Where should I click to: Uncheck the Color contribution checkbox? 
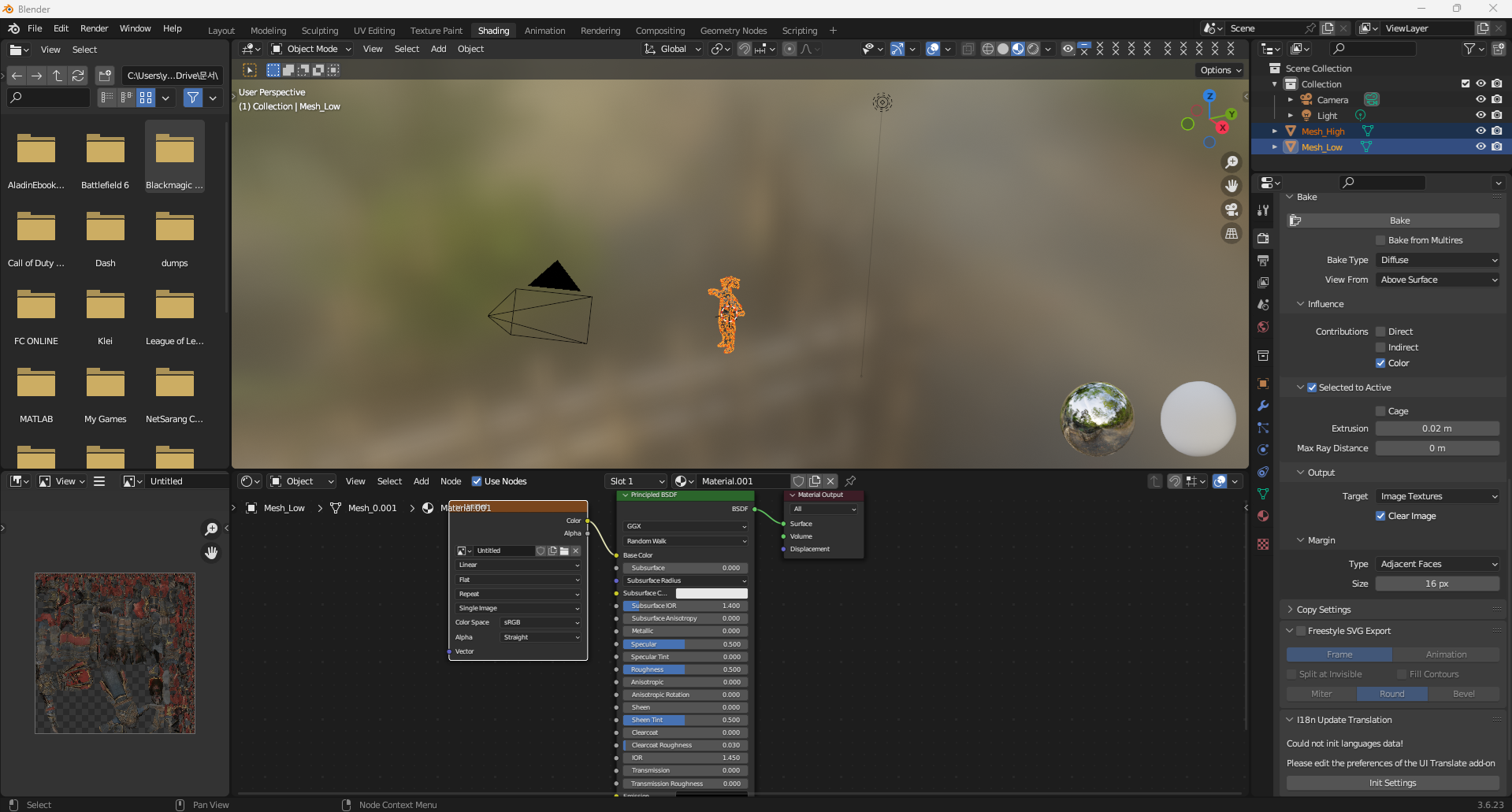(1380, 363)
